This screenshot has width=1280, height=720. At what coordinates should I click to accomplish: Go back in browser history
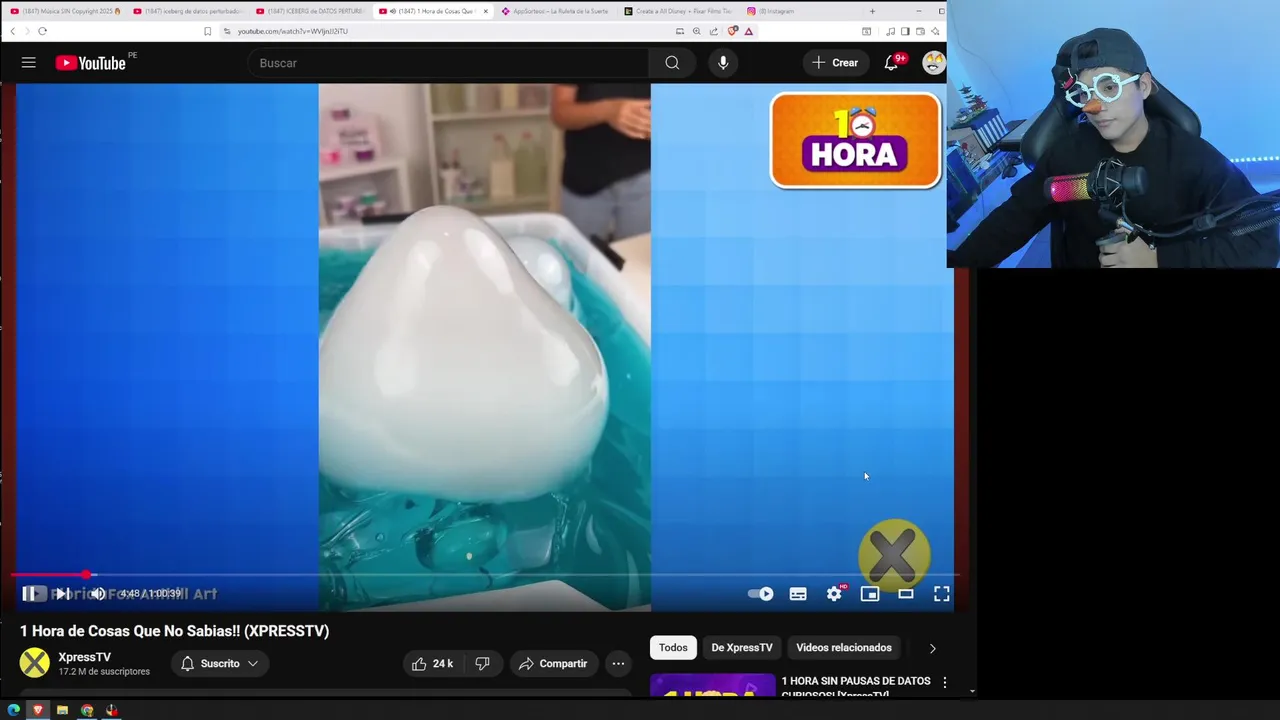12,31
